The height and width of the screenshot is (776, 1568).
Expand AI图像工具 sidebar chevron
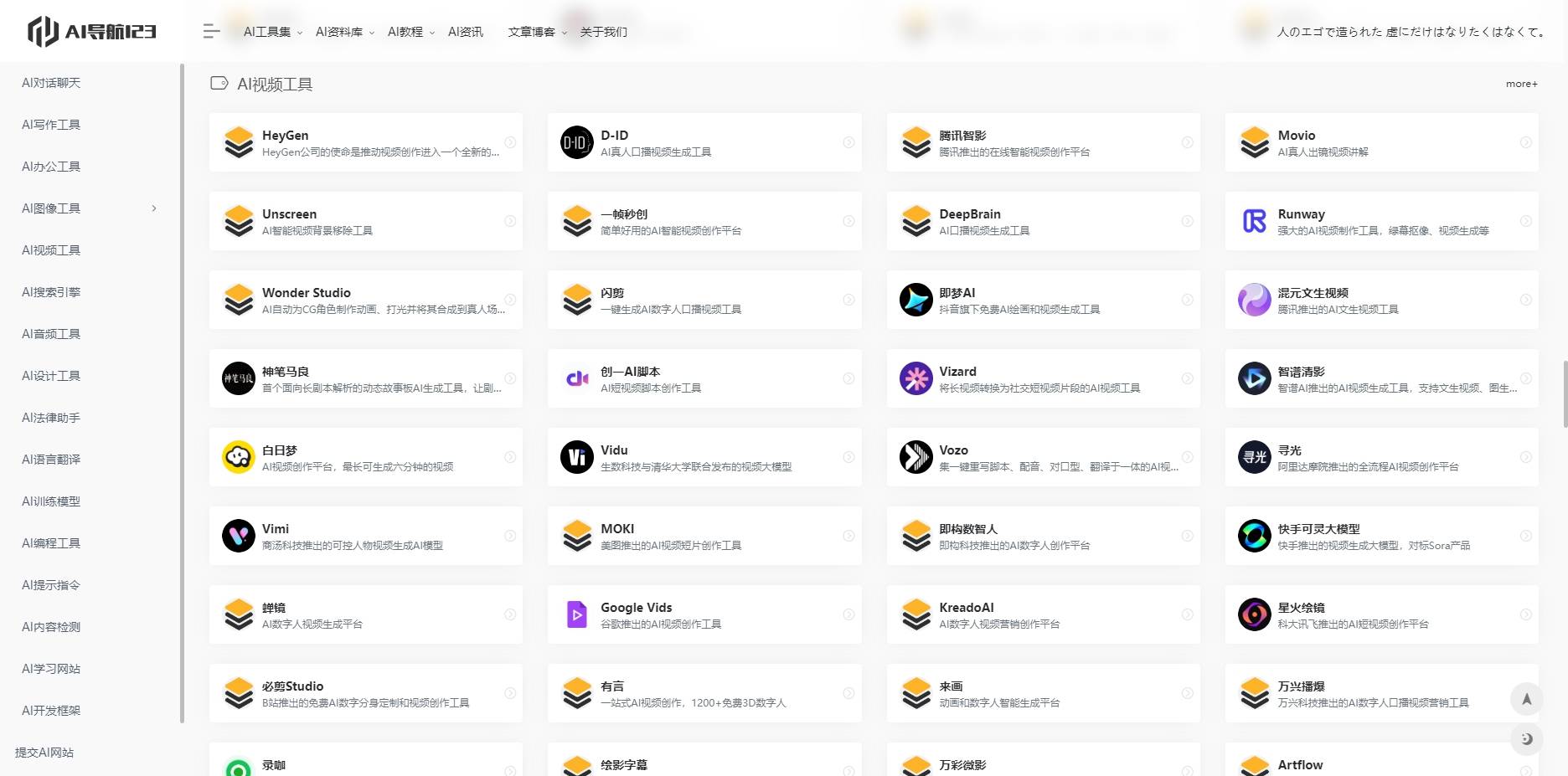point(154,208)
